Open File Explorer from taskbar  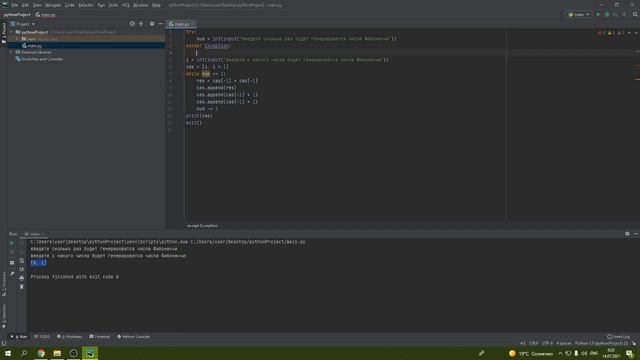tap(57, 353)
